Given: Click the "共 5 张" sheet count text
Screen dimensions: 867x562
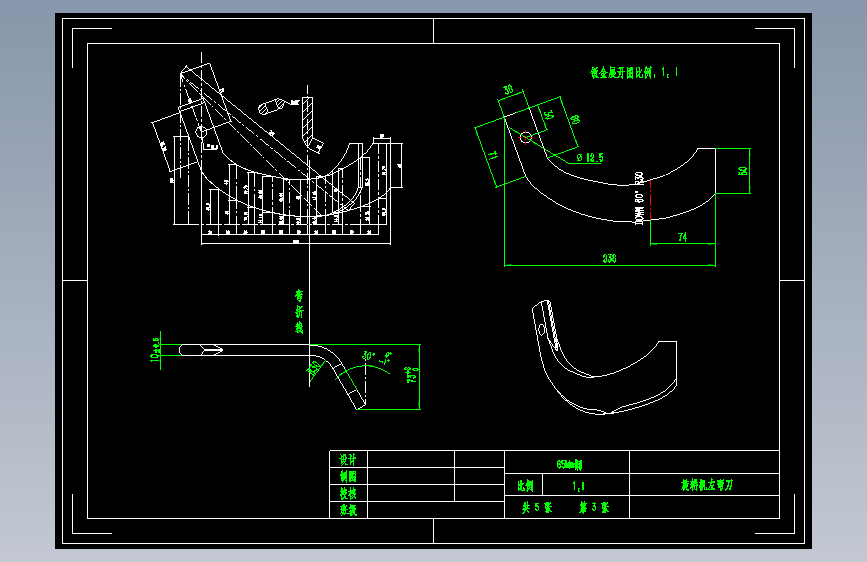Looking at the screenshot, I should [536, 507].
